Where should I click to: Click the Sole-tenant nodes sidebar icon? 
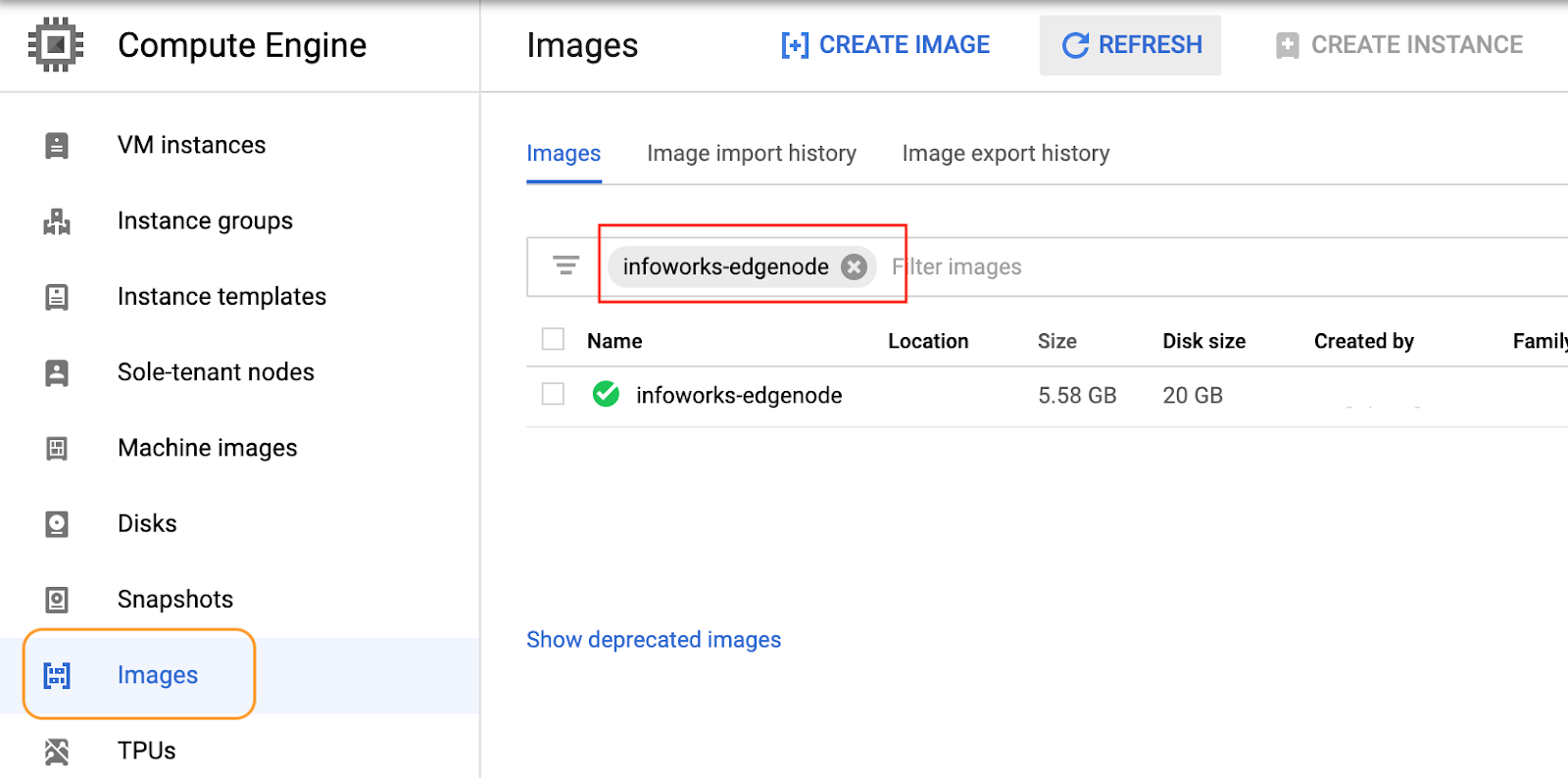pos(57,372)
